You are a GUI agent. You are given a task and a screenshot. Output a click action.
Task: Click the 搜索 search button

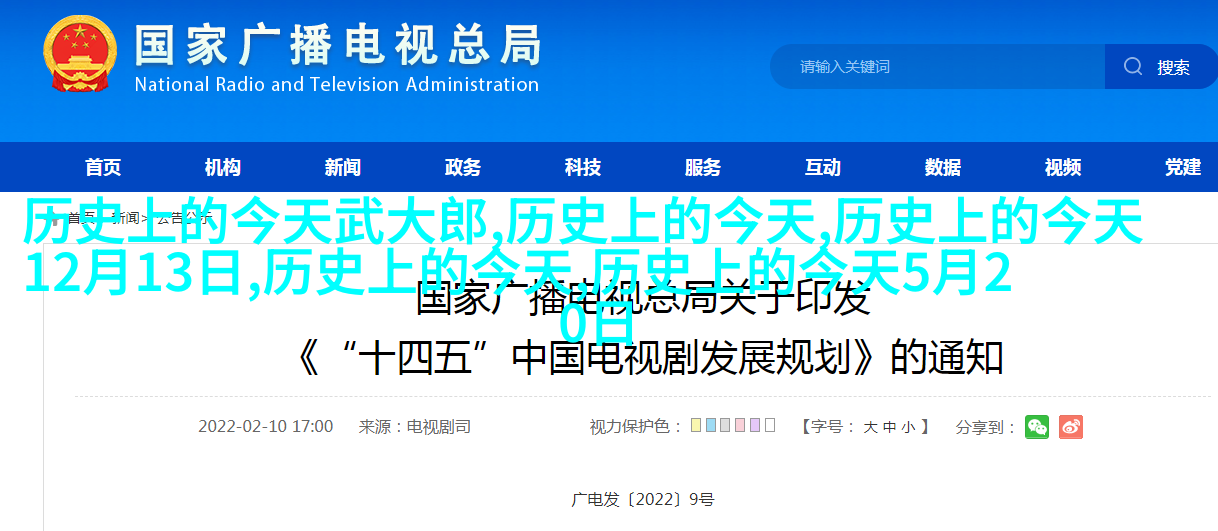(x=1161, y=67)
